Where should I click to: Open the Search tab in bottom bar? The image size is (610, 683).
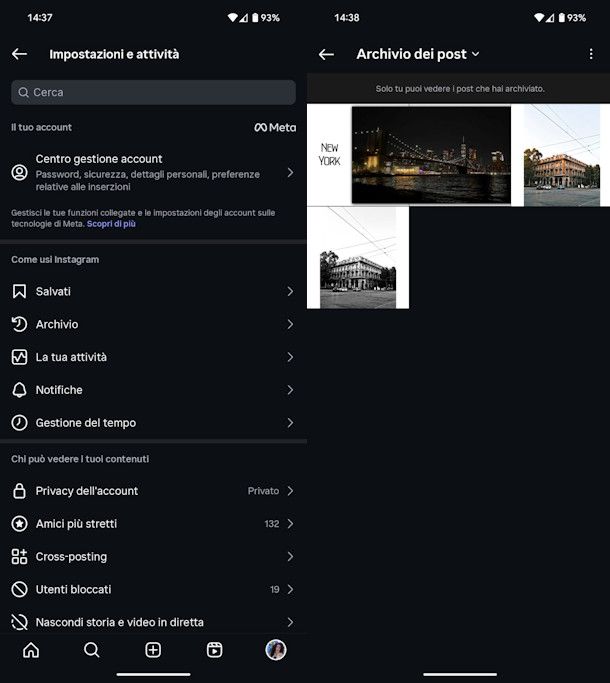tap(92, 650)
